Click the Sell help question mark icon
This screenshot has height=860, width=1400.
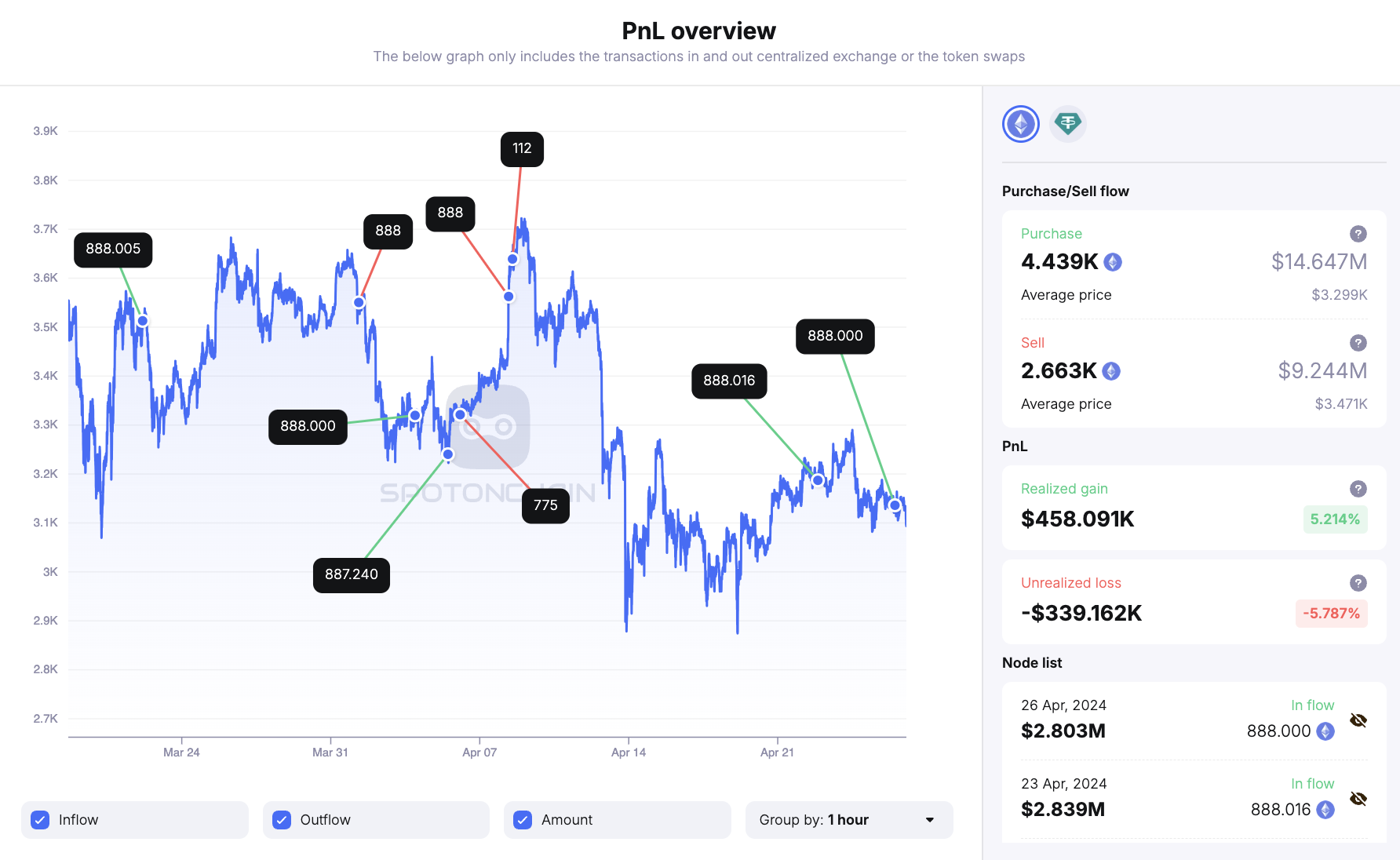(x=1358, y=343)
